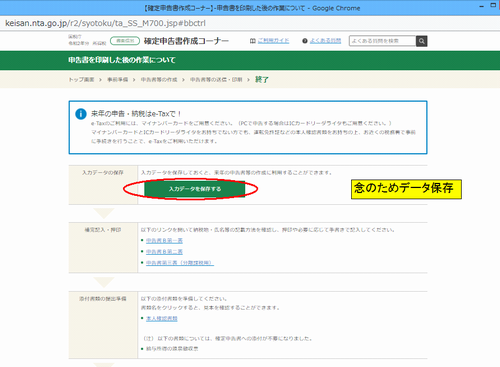The image size is (500, 367).
Task: Click the green 入力データを保存する button
Action: click(195, 189)
